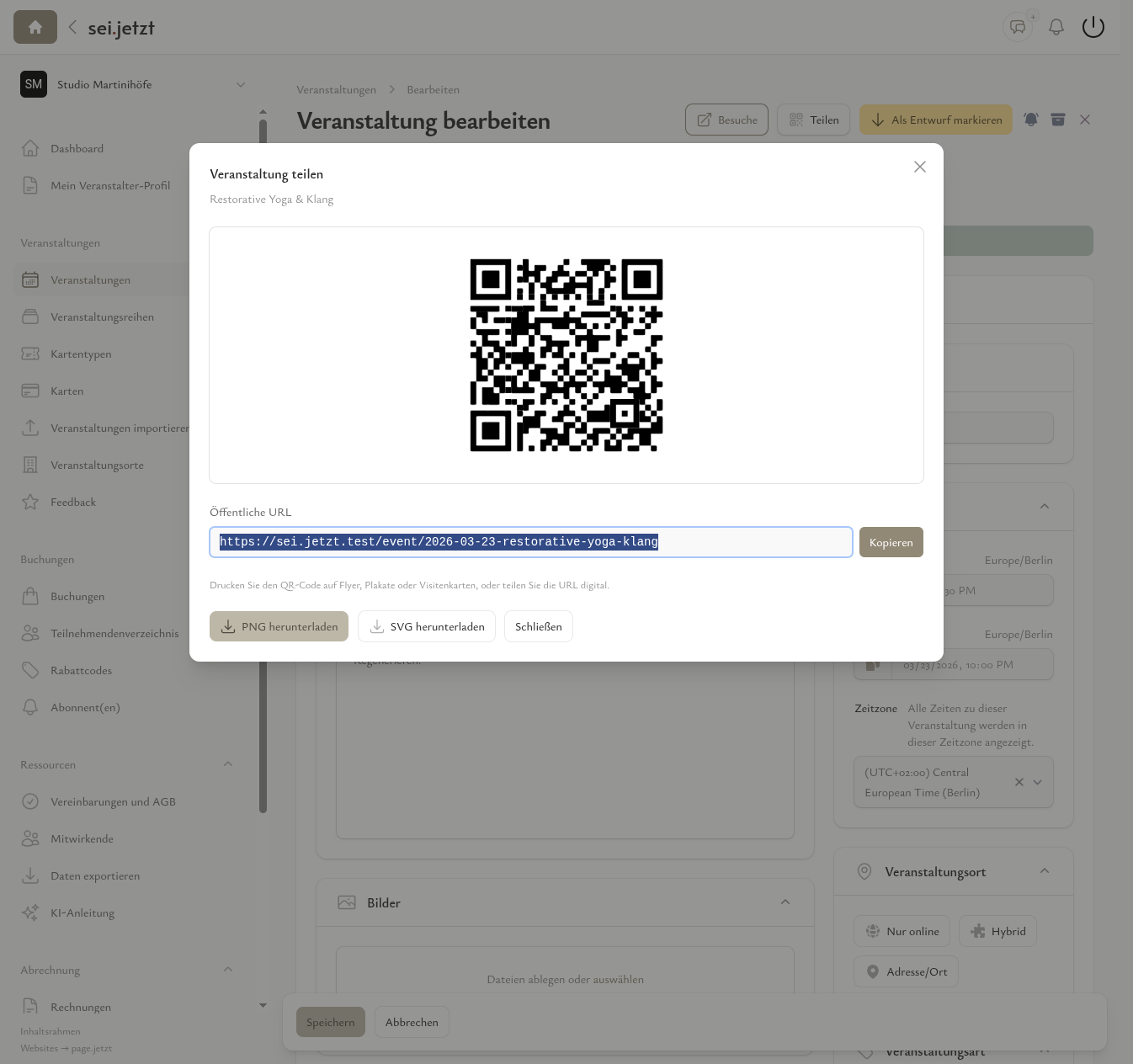Open the Central European Time timezone dropdown
Screen dimensions: 1133x1064
[x=1038, y=782]
